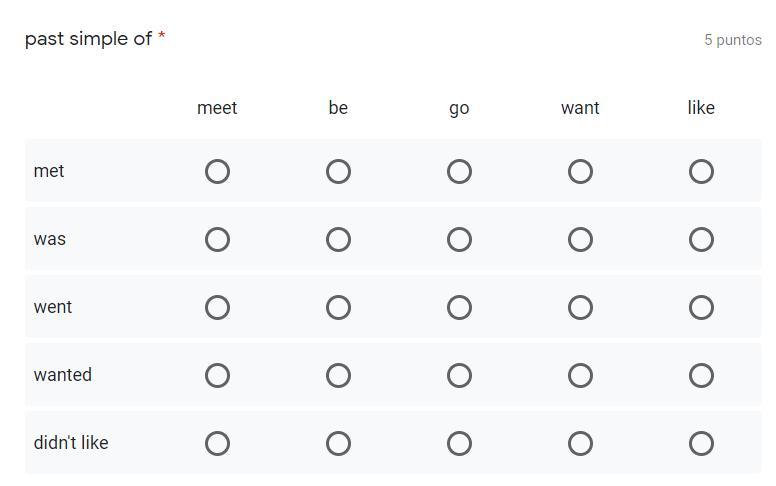Pick 'like' in the 'wanted' row
The width and height of the screenshot is (776, 486).
(701, 376)
